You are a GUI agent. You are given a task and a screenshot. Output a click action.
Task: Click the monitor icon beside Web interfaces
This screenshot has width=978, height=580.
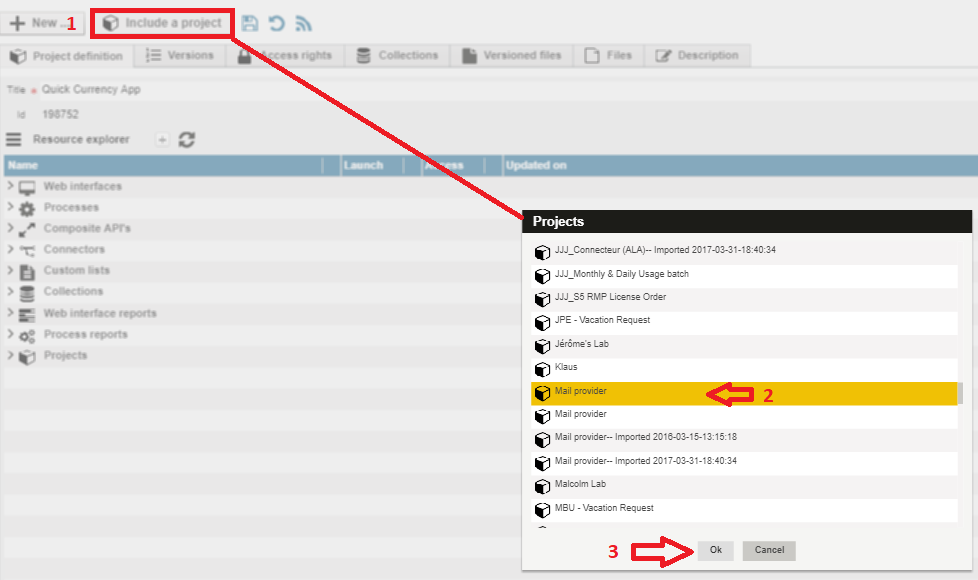point(28,186)
